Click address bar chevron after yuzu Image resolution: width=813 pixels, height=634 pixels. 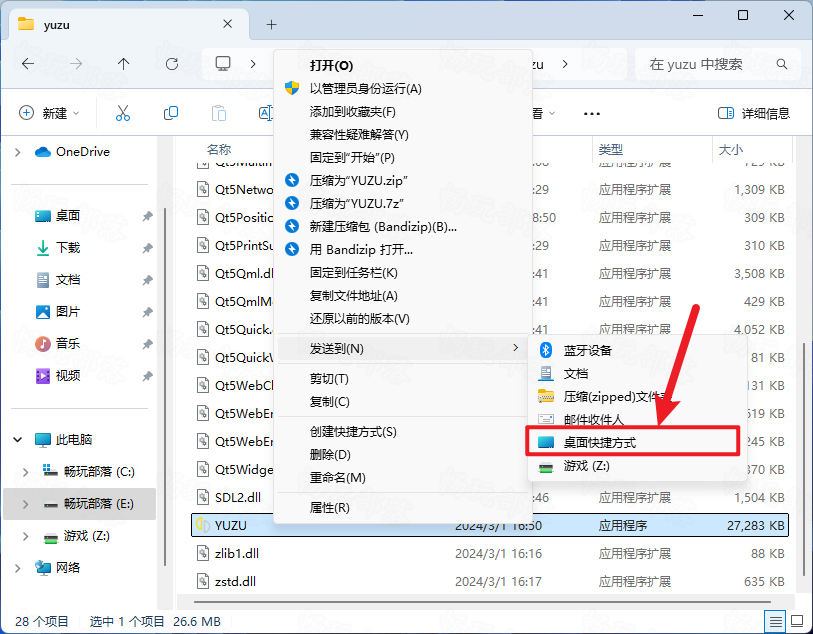tap(565, 64)
